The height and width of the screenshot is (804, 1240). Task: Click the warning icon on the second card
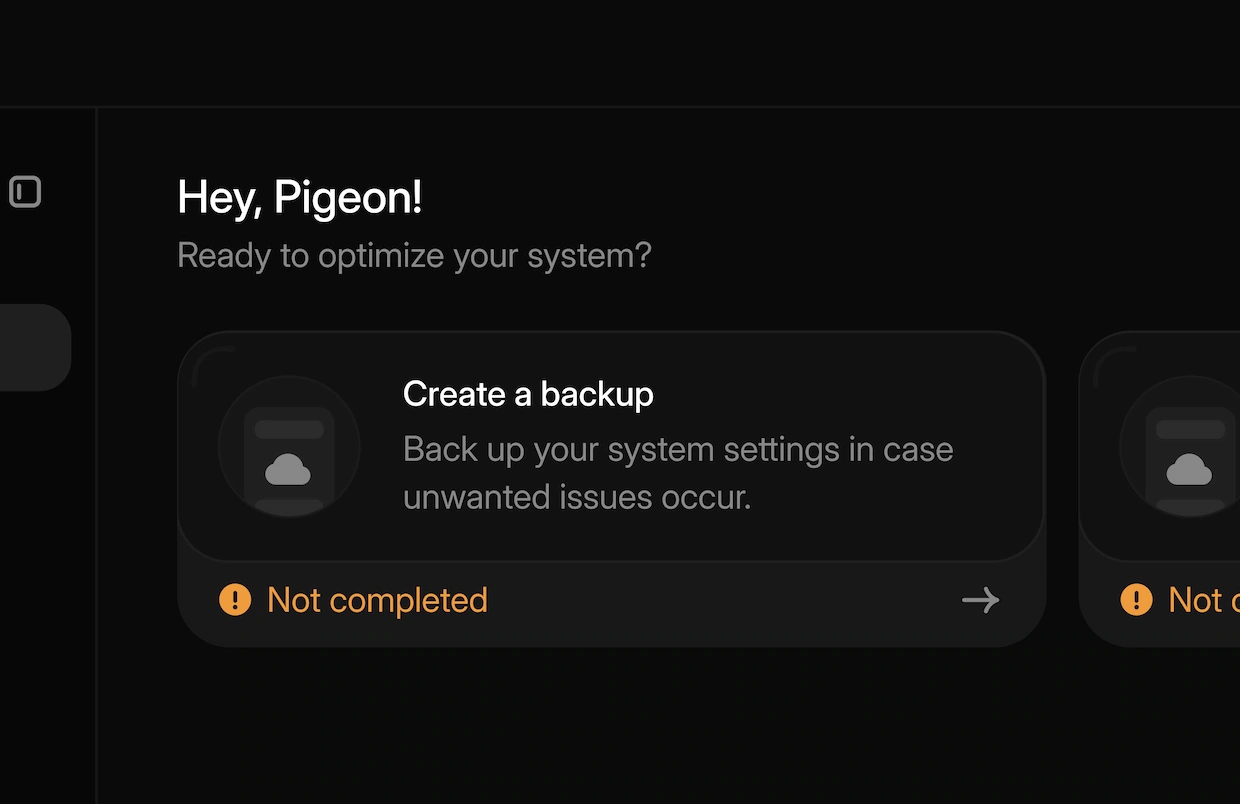pos(1136,600)
